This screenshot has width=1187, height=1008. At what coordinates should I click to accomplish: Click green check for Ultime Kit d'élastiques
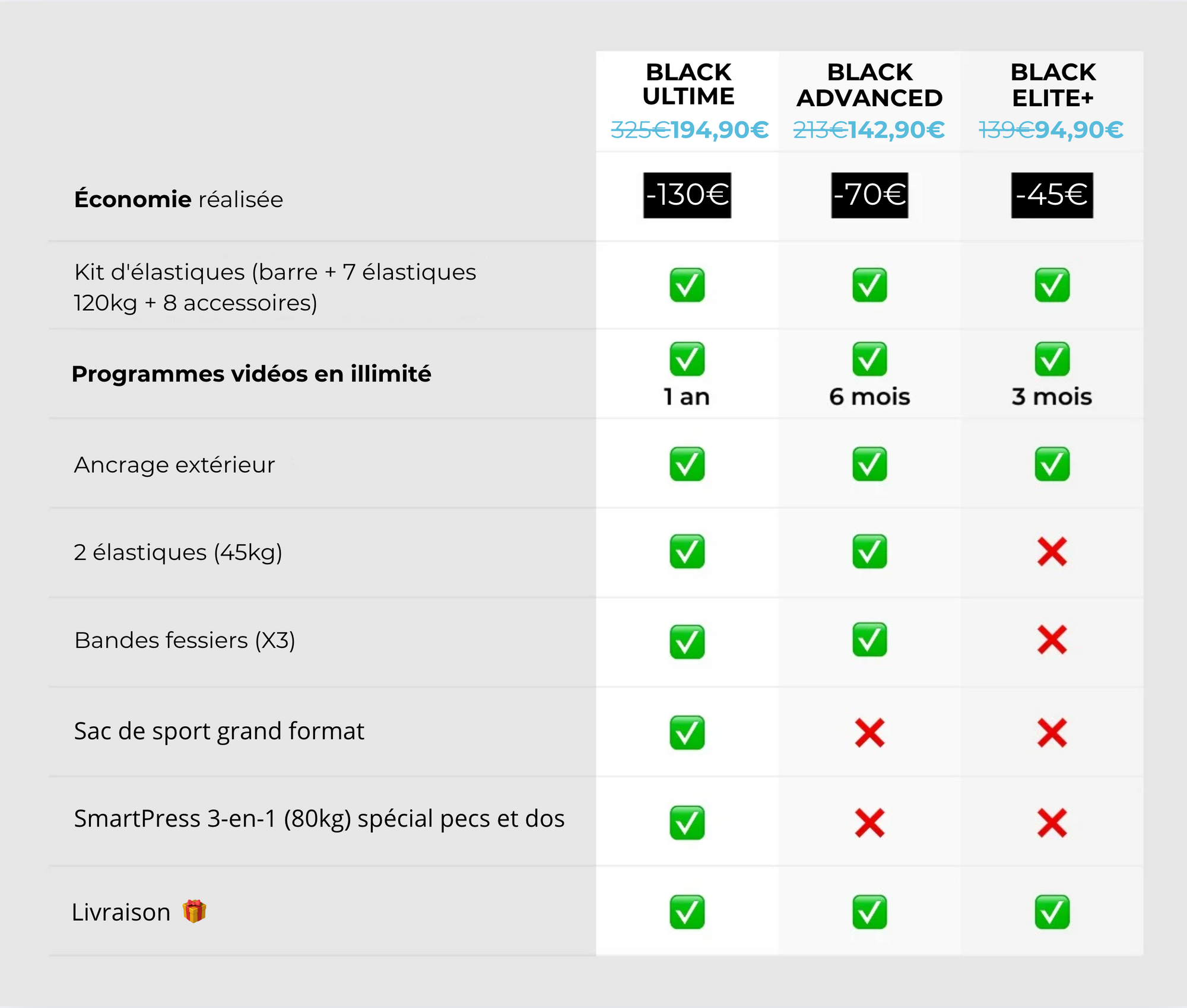click(687, 285)
